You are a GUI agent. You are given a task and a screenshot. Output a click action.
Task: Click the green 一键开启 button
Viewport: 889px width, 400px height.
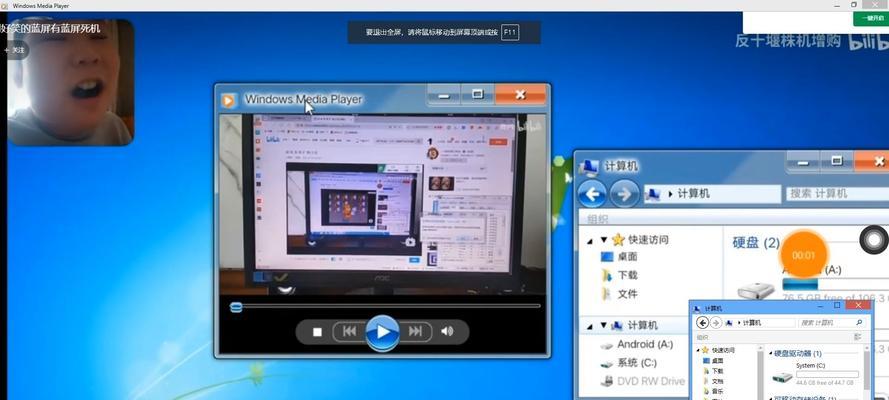click(870, 18)
